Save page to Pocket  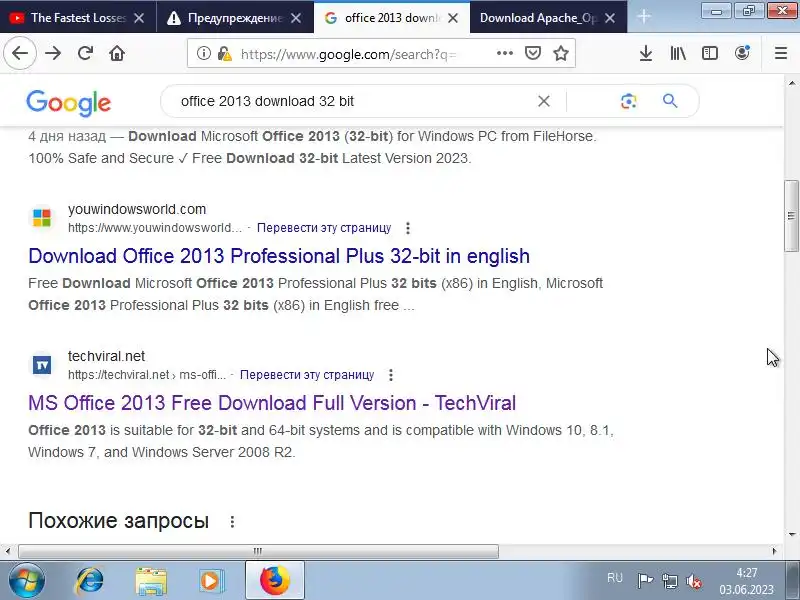[533, 53]
